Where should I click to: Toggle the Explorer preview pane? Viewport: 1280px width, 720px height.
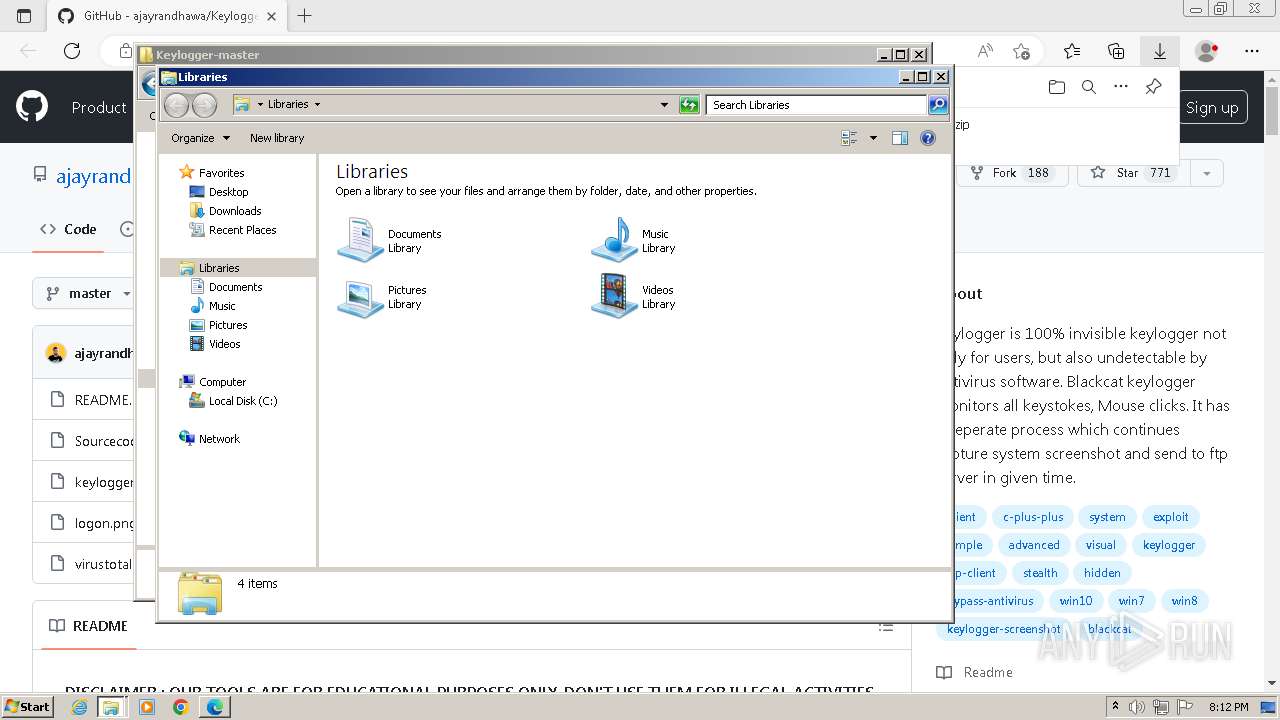pyautogui.click(x=900, y=138)
